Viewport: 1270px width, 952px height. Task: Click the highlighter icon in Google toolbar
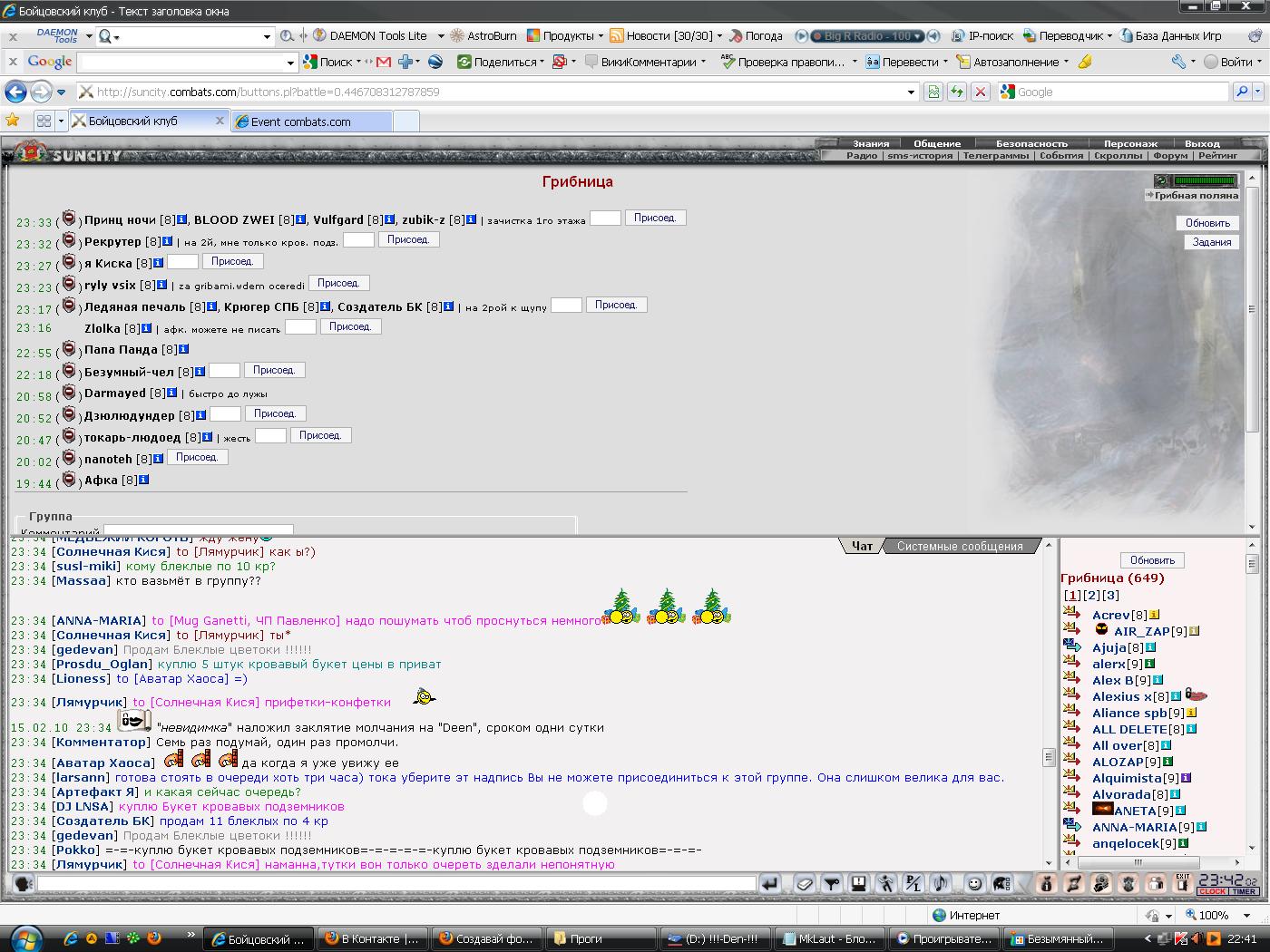(1085, 62)
